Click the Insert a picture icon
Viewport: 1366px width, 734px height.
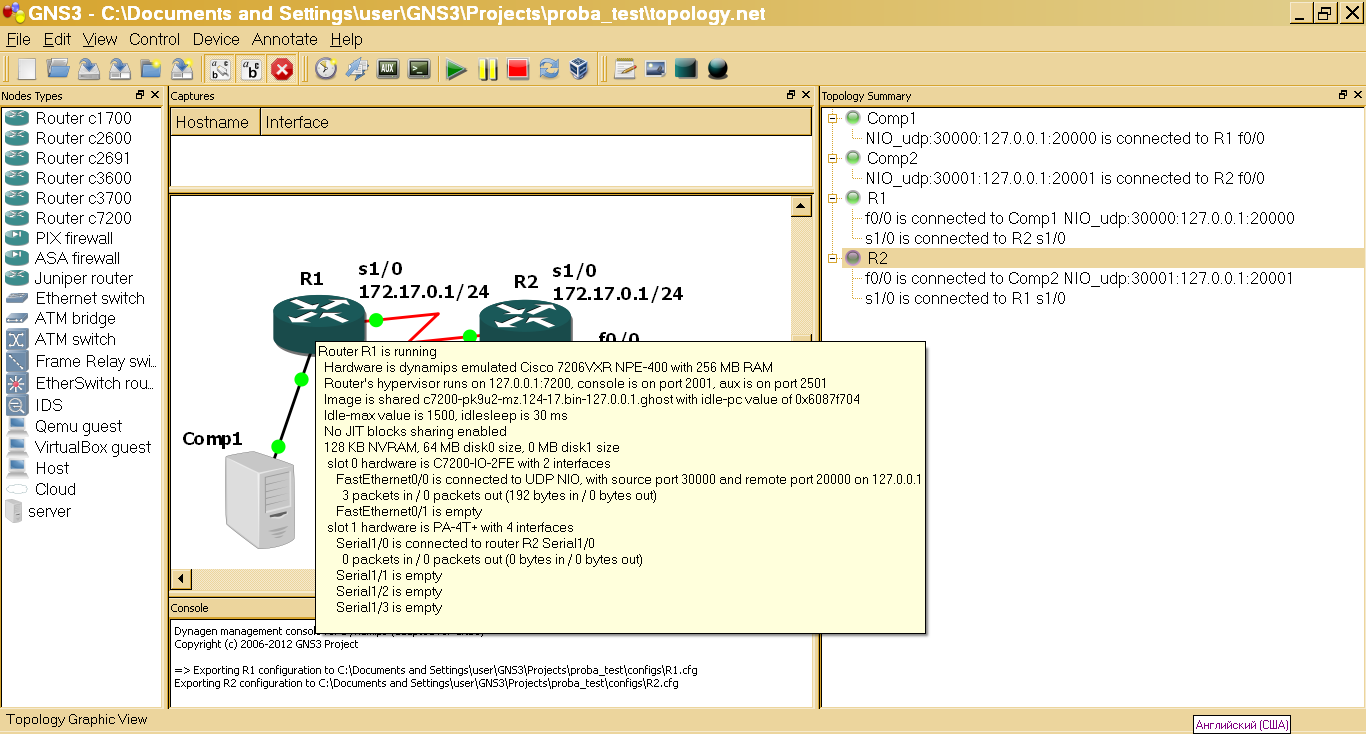tap(655, 69)
